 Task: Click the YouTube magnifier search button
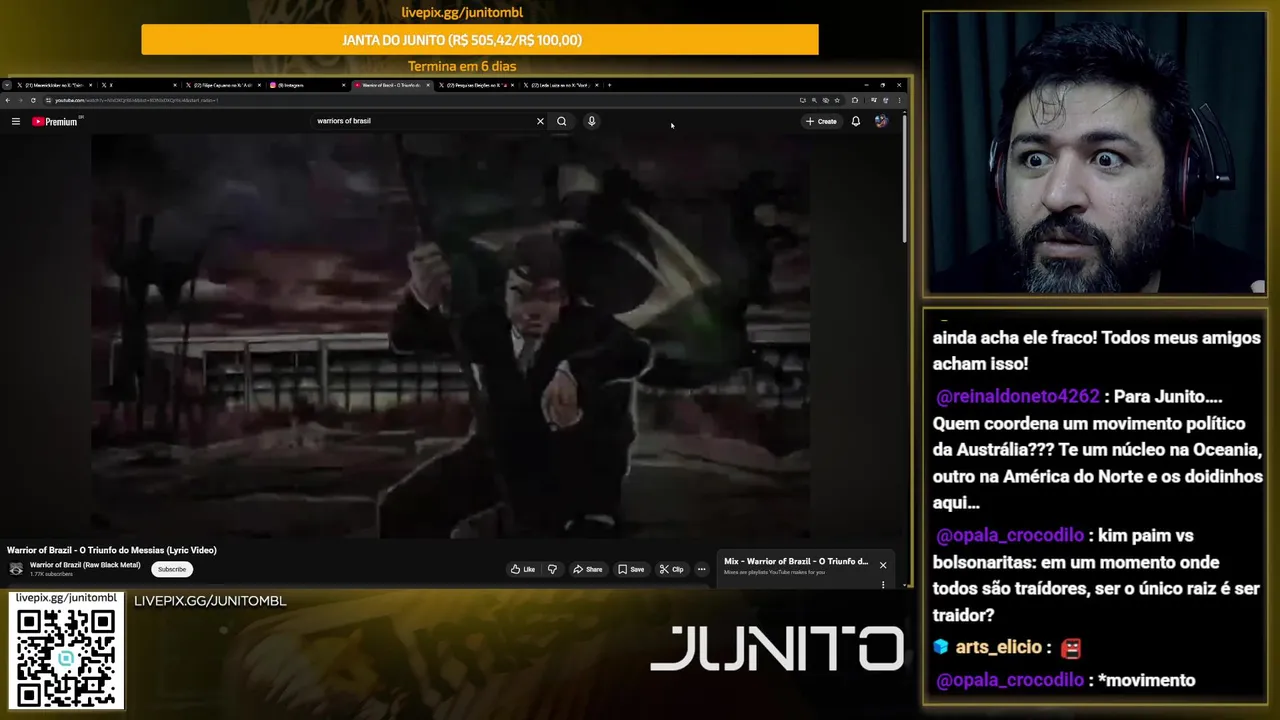562,121
